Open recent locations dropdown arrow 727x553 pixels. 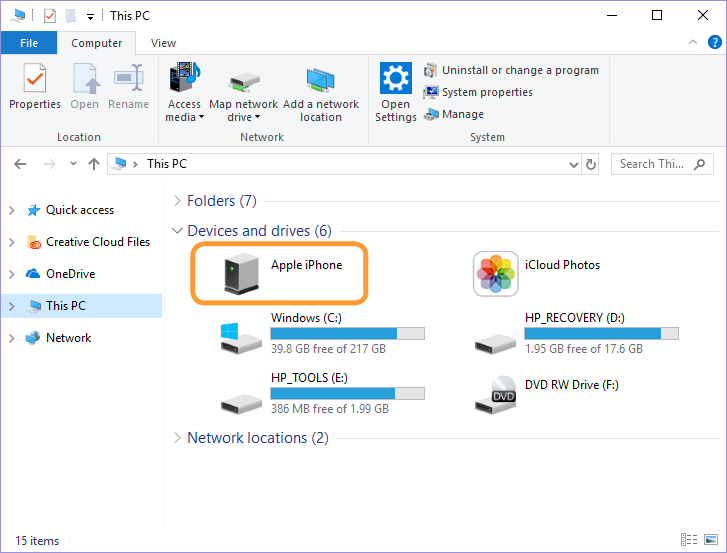tap(73, 164)
